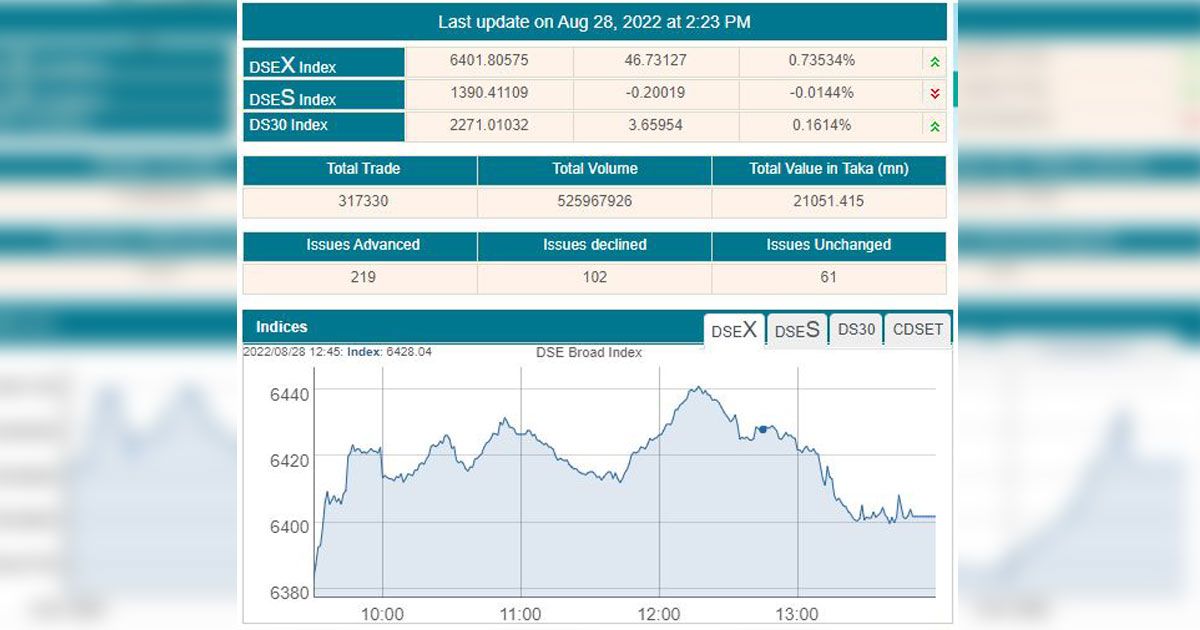Click the red down arrow for DSES Index

[935, 94]
